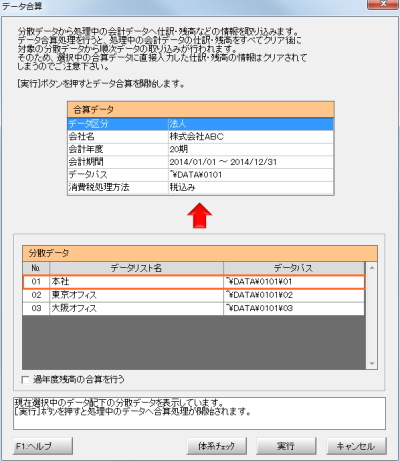Select the データ区分 row in 合算データ
Image resolution: width=400 pixels, height=462 pixels.
point(201,124)
